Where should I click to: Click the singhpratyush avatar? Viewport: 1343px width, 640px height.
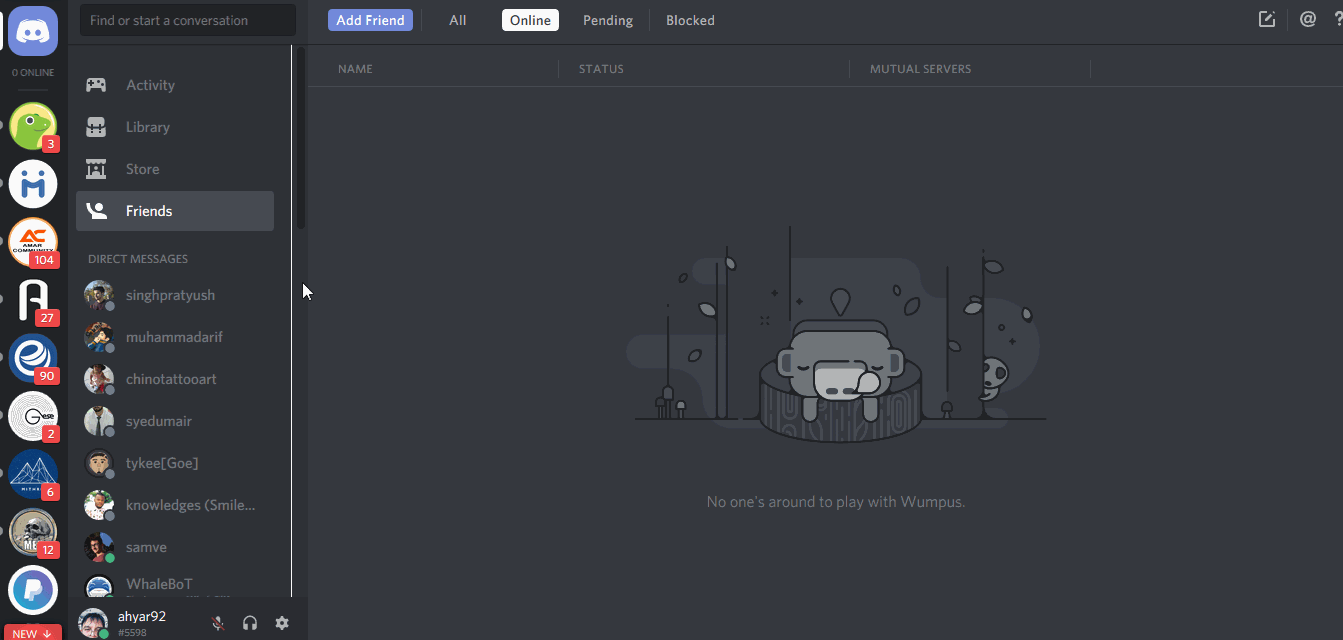pyautogui.click(x=99, y=295)
